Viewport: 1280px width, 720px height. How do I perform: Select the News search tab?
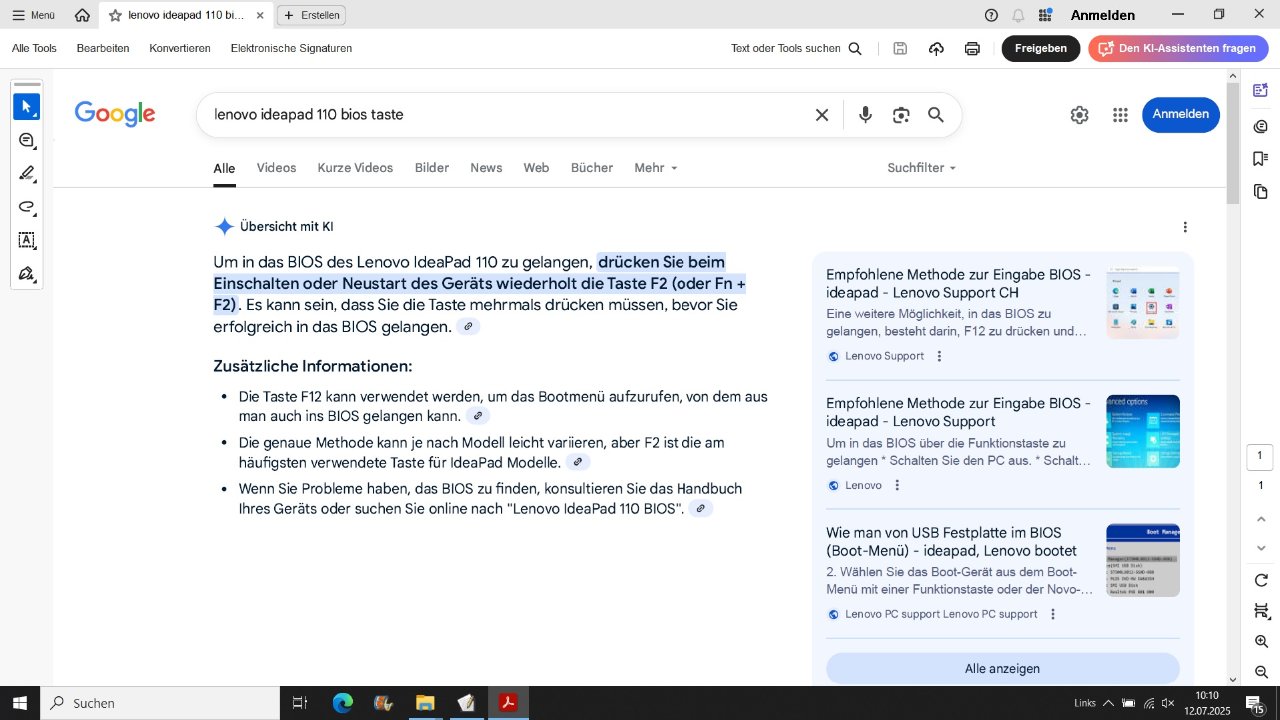click(x=486, y=168)
